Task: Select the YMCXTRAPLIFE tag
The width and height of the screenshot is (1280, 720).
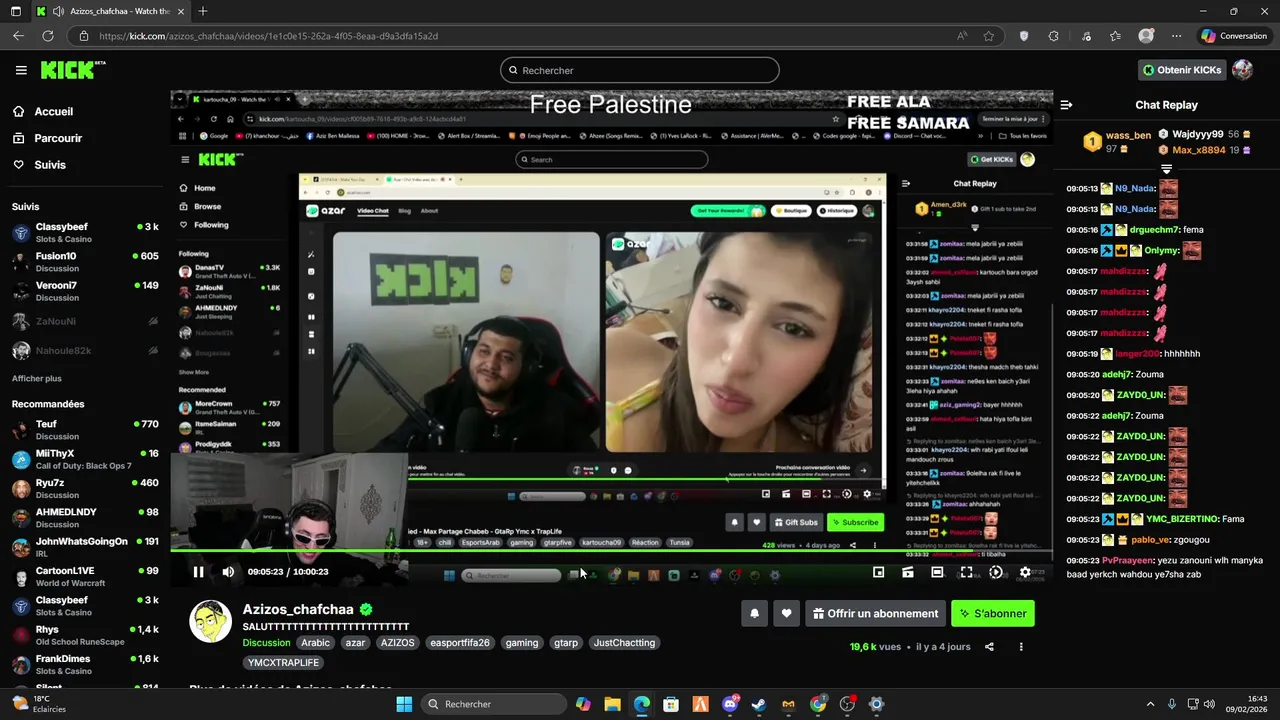Action: [x=283, y=662]
